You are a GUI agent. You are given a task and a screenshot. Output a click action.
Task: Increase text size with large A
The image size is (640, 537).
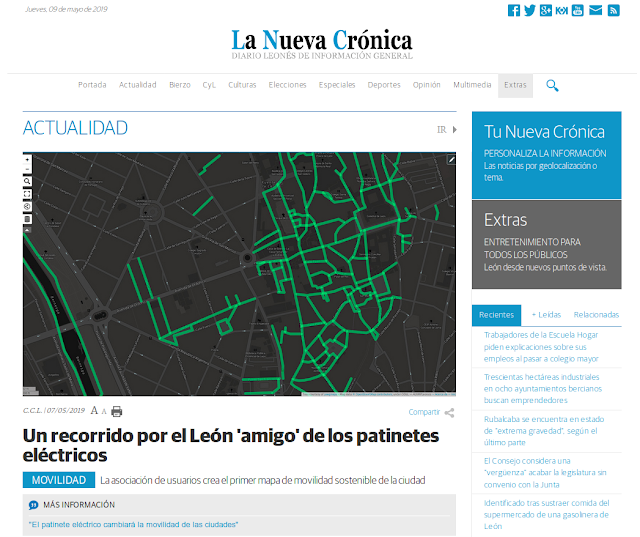(x=94, y=411)
